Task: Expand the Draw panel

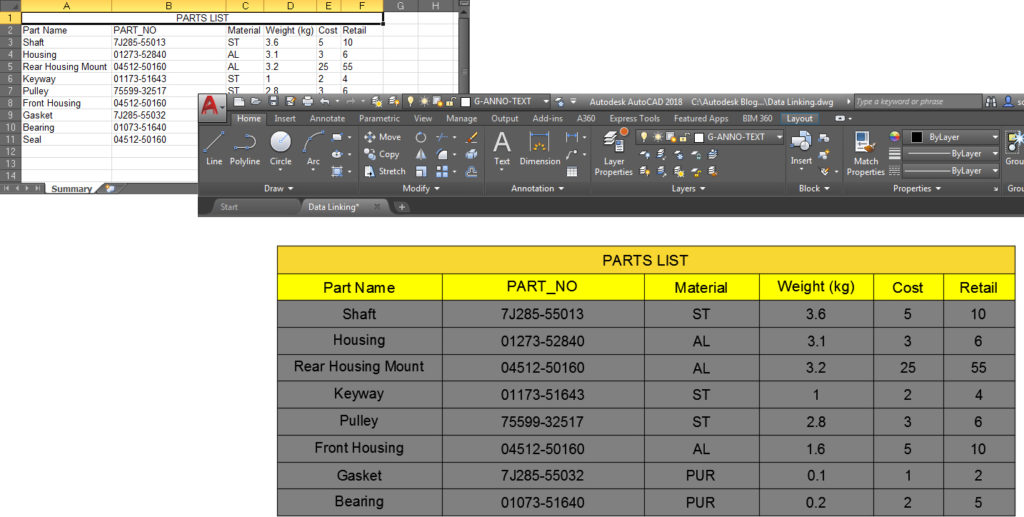Action: [x=279, y=189]
